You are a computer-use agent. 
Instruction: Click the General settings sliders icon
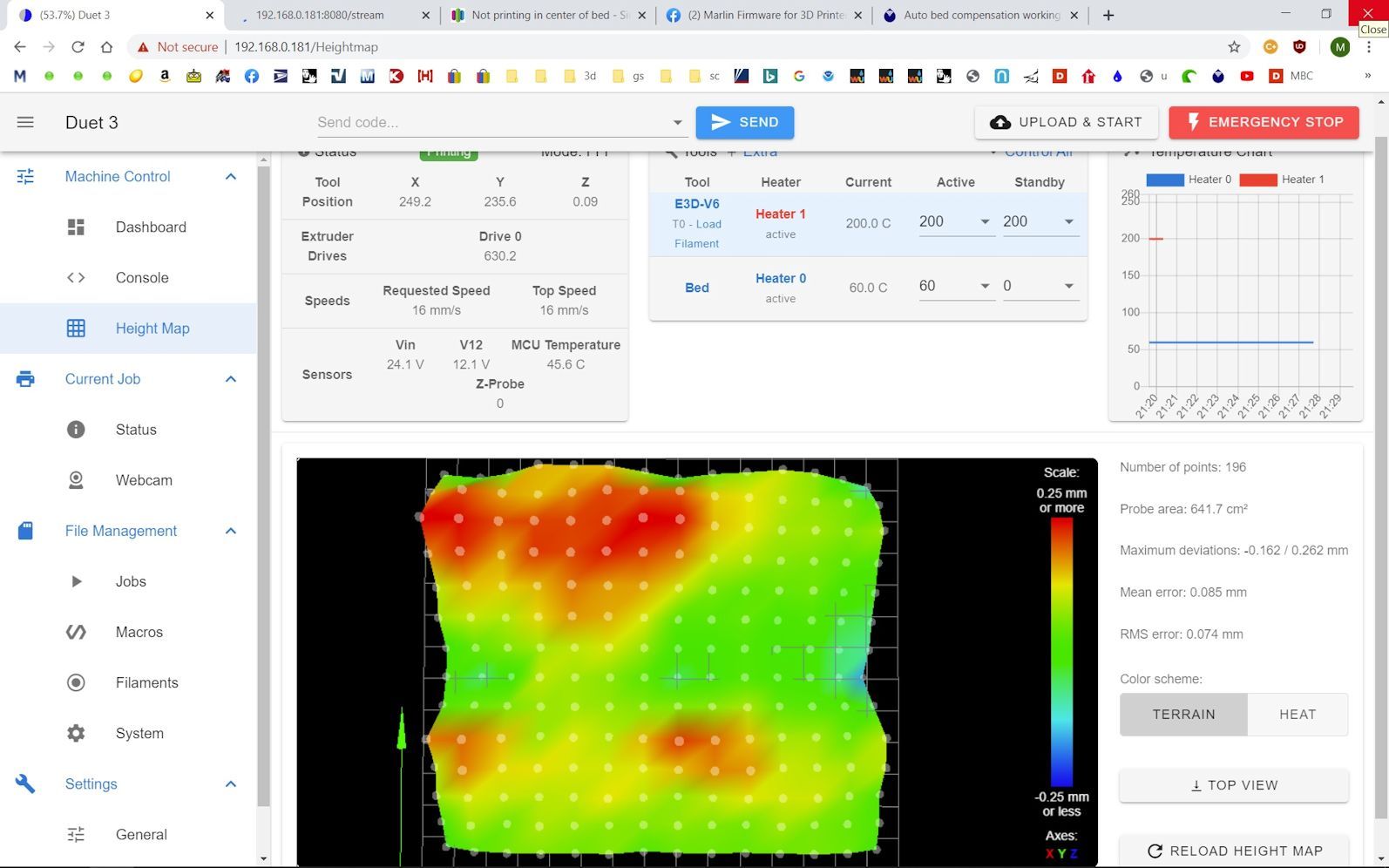[76, 834]
